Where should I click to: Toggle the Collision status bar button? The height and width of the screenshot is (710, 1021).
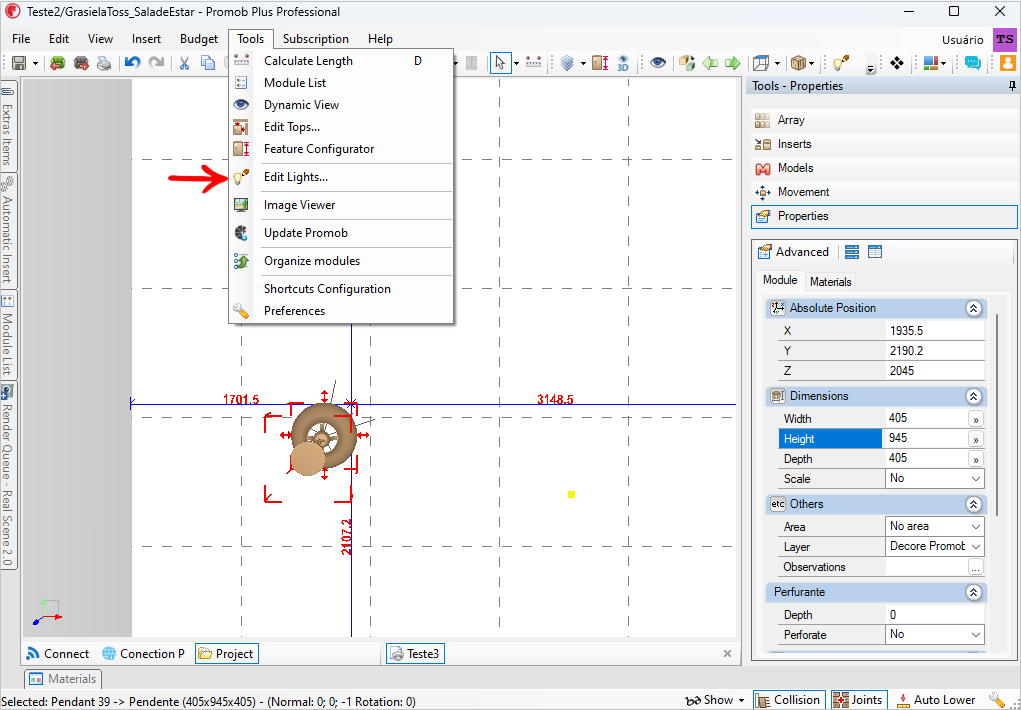pos(789,700)
